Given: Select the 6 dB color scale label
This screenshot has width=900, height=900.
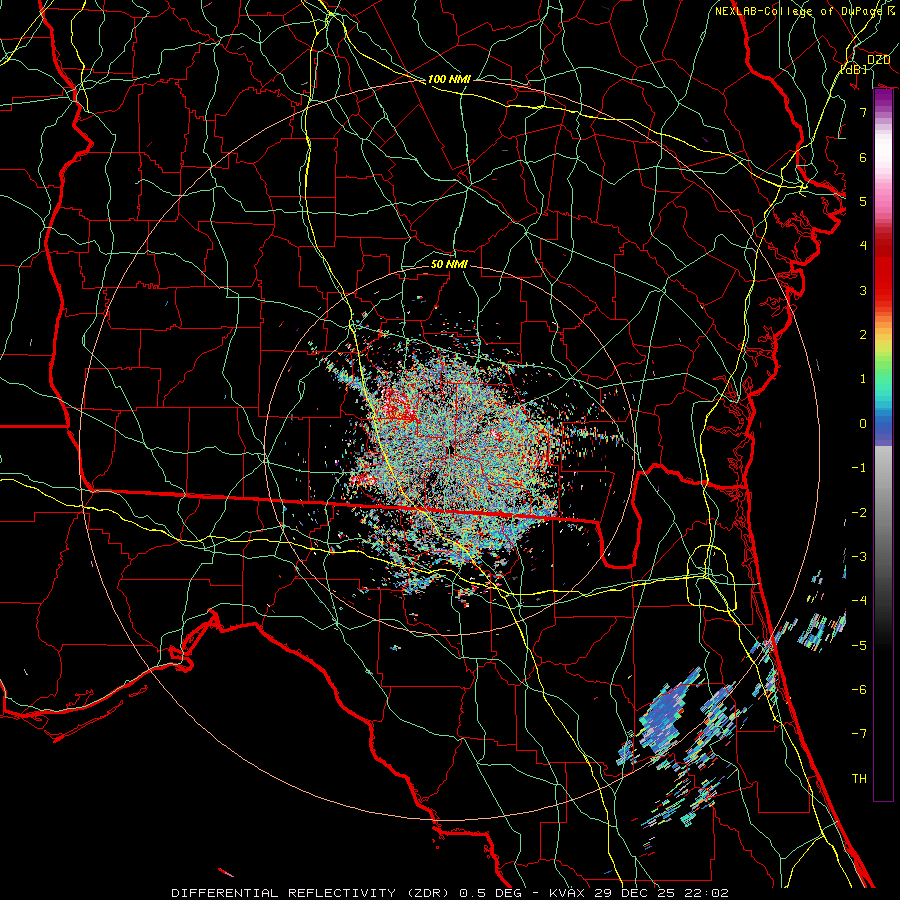Looking at the screenshot, I should [863, 157].
